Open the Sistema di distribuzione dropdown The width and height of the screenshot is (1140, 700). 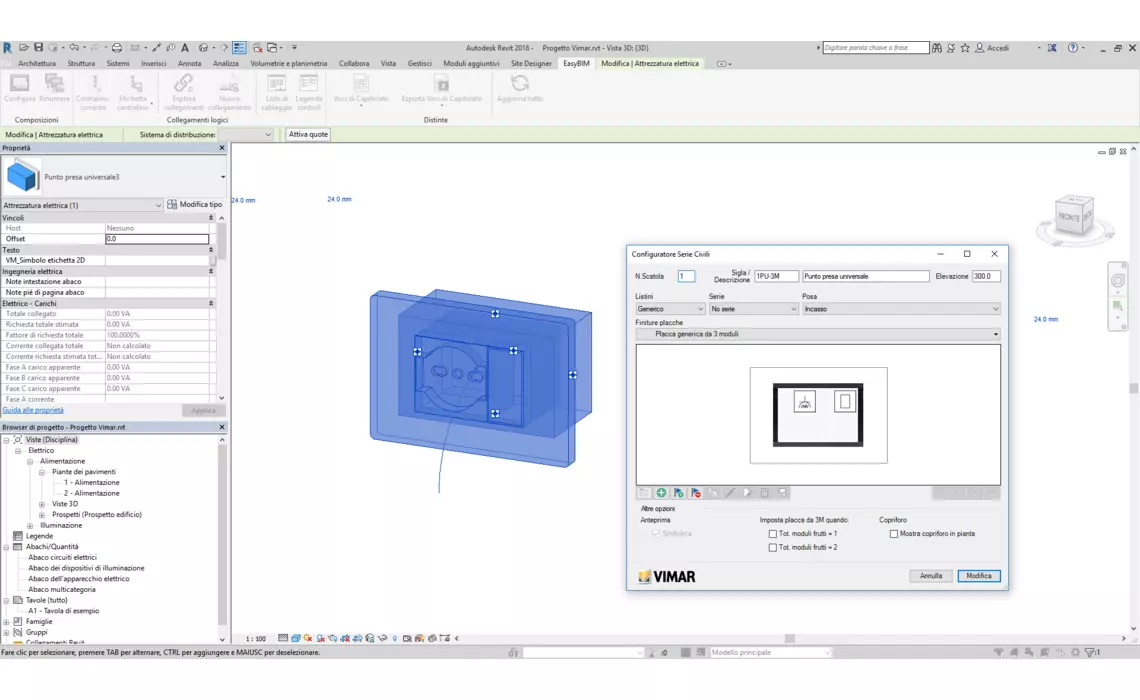point(246,134)
